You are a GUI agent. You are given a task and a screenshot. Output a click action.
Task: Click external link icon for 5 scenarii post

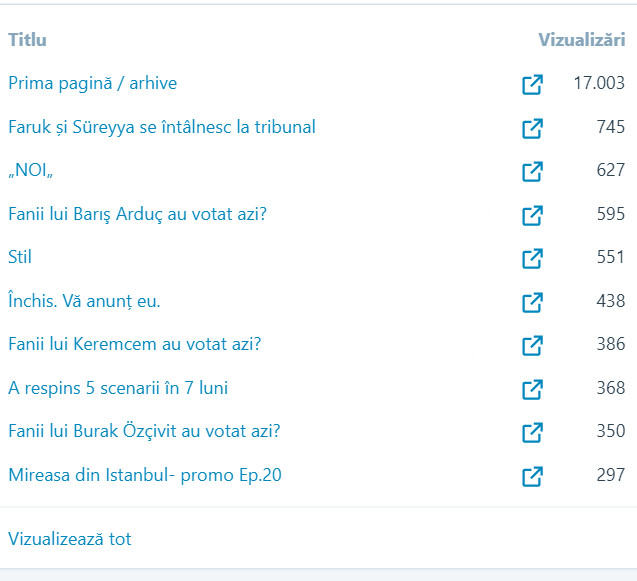pyautogui.click(x=533, y=389)
